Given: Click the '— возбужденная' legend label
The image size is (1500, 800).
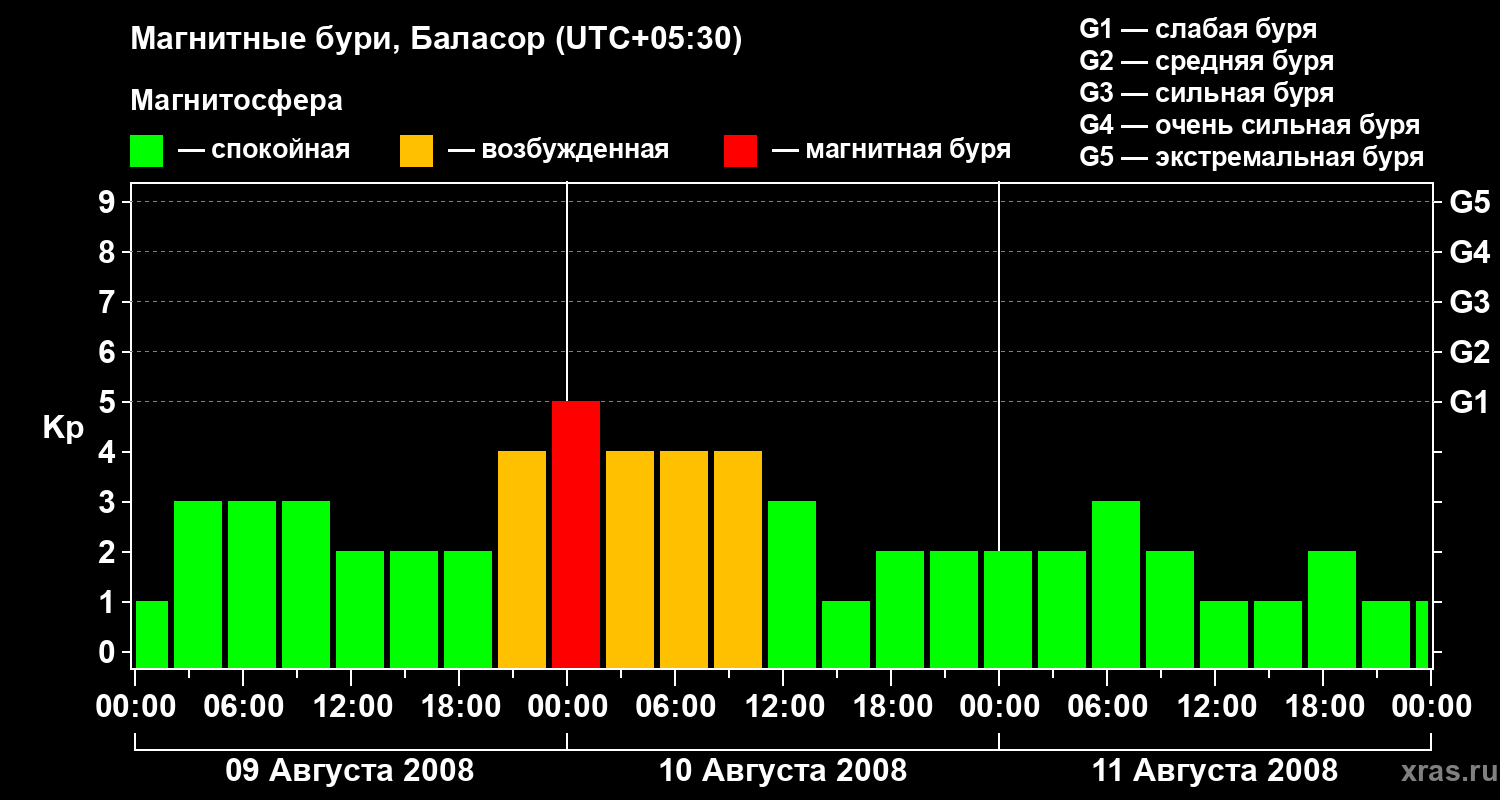Looking at the screenshot, I should [x=558, y=150].
